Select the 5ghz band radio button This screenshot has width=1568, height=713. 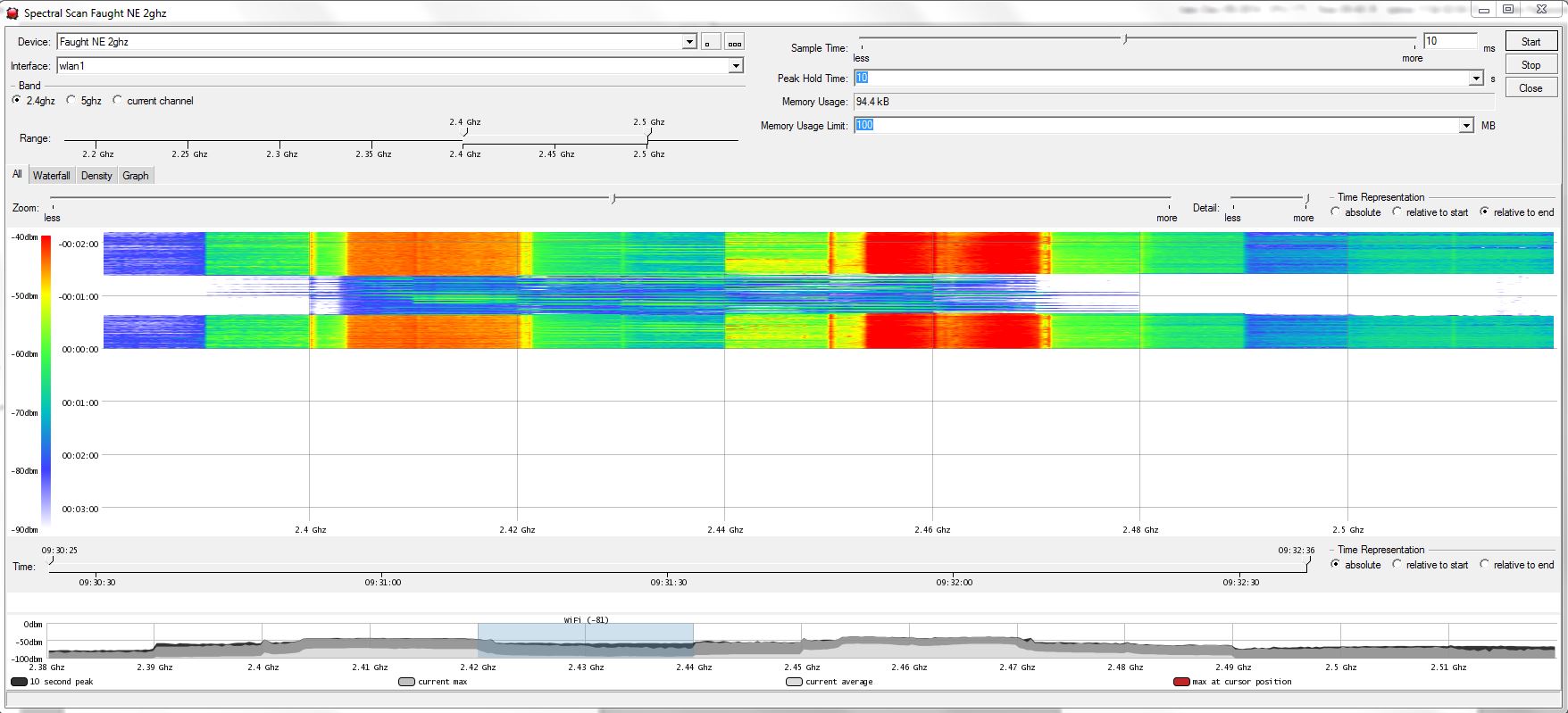(x=71, y=101)
